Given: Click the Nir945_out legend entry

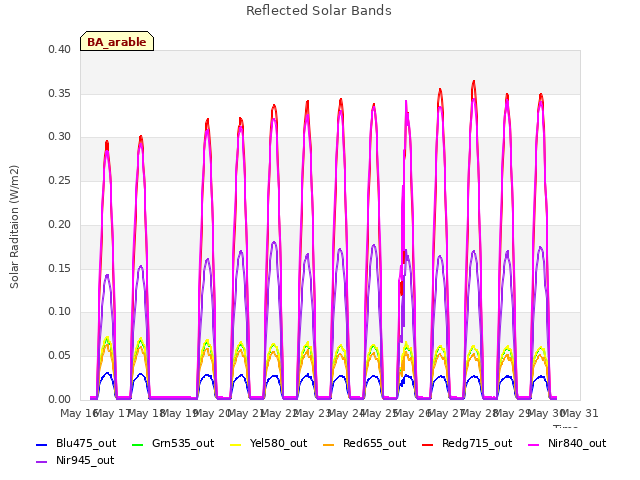Looking at the screenshot, I should (x=75, y=460).
